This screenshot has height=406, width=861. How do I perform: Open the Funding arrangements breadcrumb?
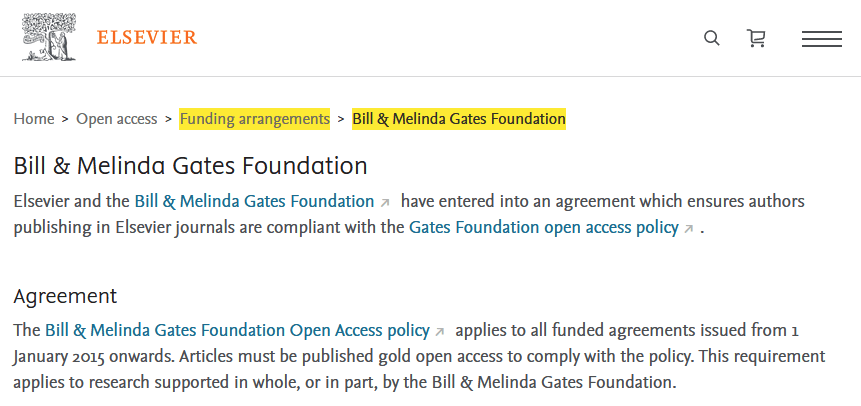pos(254,119)
